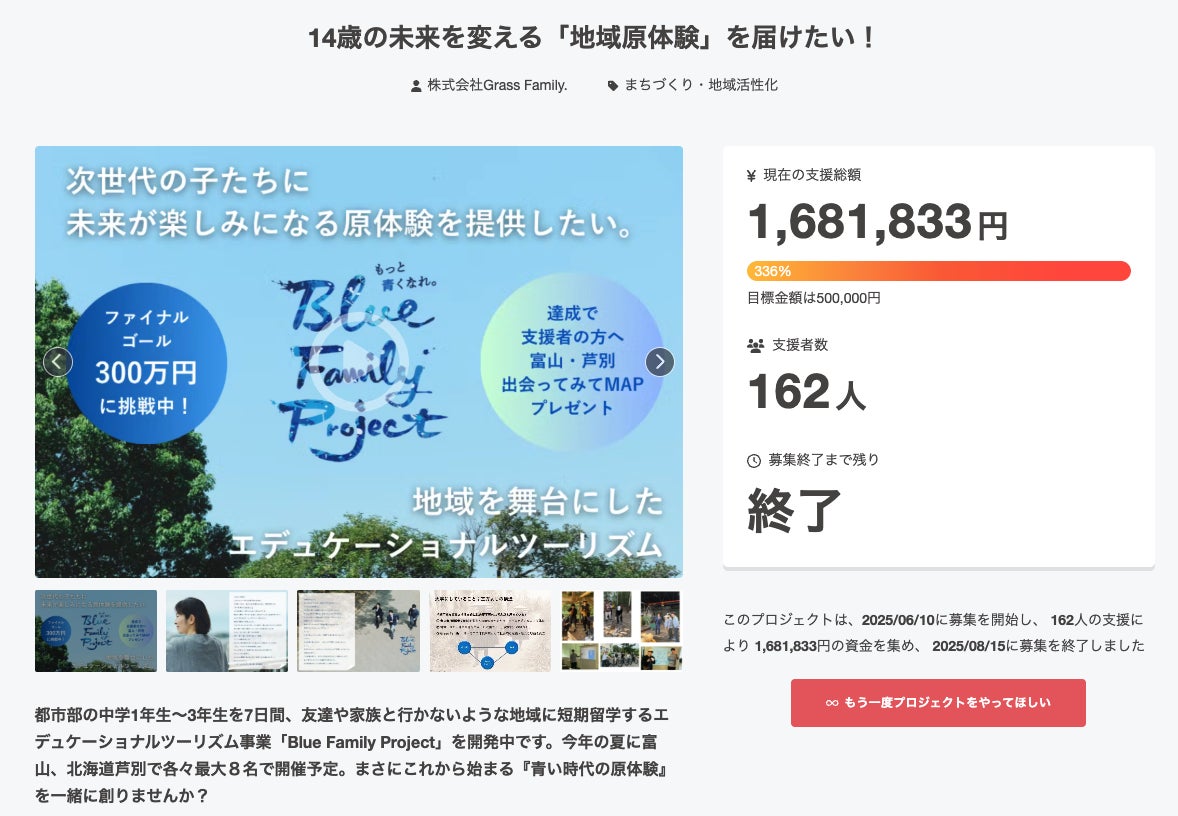Select the thumbnail with woman's portrait
This screenshot has width=1178, height=816.
coord(227,630)
